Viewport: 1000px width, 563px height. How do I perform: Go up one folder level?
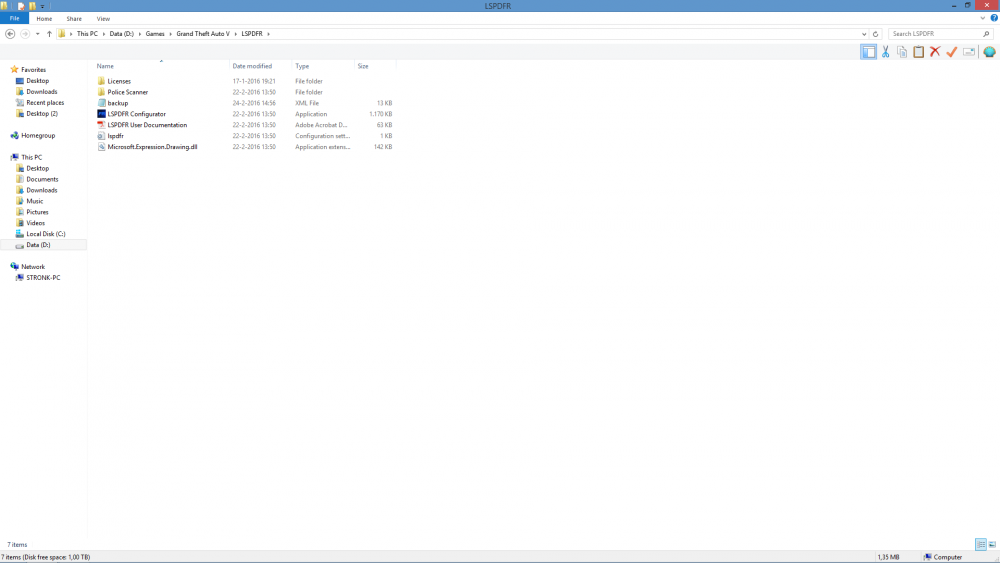pyautogui.click(x=49, y=34)
